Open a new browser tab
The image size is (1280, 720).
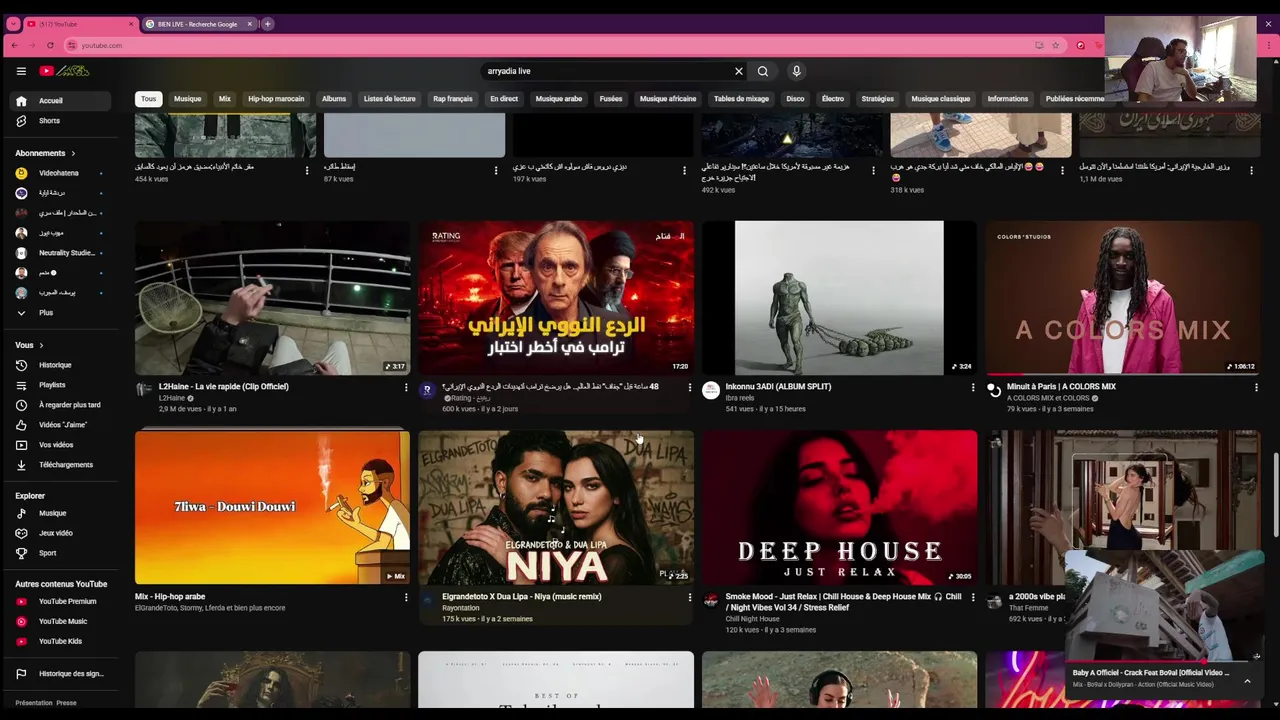(267, 24)
